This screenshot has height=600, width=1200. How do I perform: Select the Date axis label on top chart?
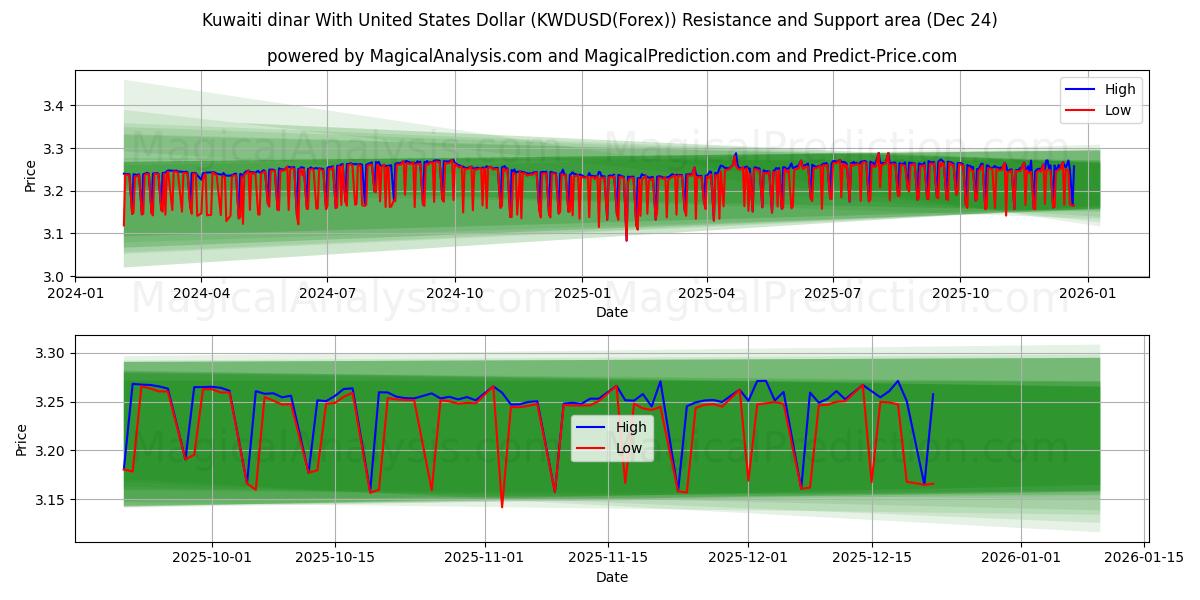click(x=612, y=313)
